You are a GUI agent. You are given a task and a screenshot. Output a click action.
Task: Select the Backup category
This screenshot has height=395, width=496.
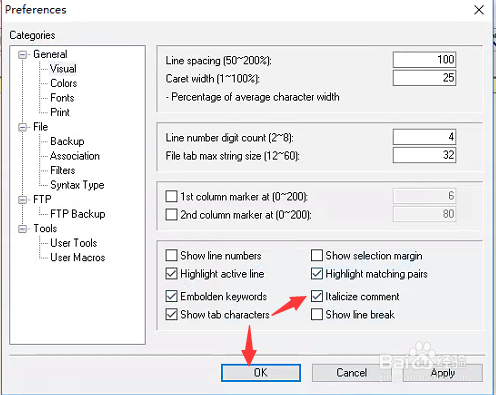coord(67,141)
